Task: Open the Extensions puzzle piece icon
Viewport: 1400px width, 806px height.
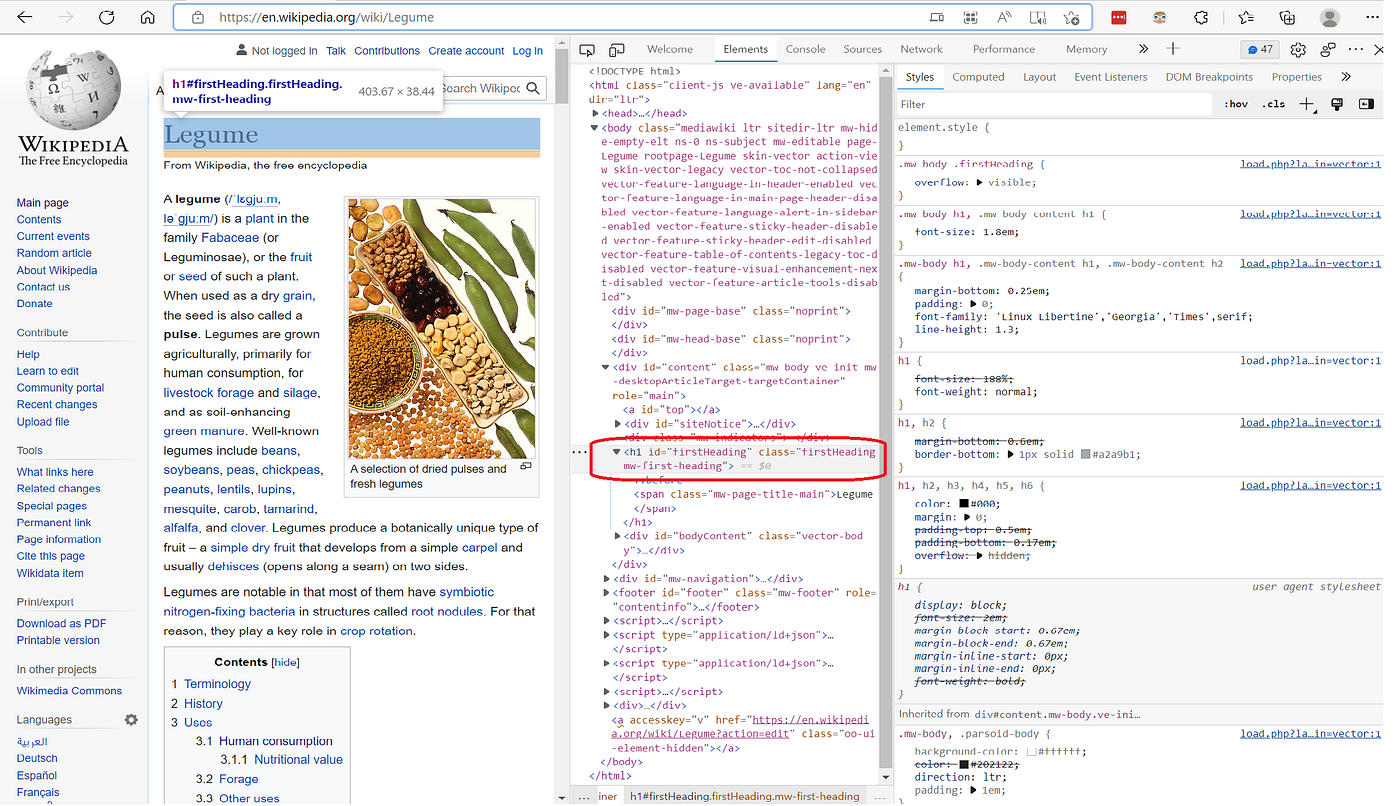Action: coord(1201,17)
